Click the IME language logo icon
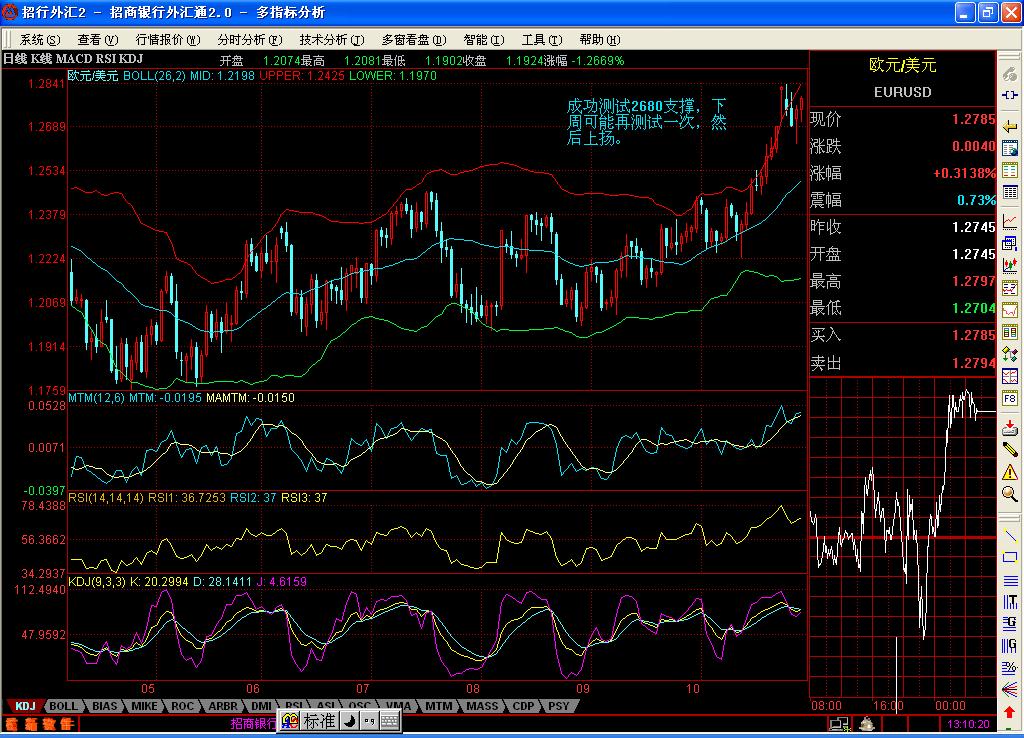Image resolution: width=1024 pixels, height=738 pixels. pyautogui.click(x=291, y=721)
